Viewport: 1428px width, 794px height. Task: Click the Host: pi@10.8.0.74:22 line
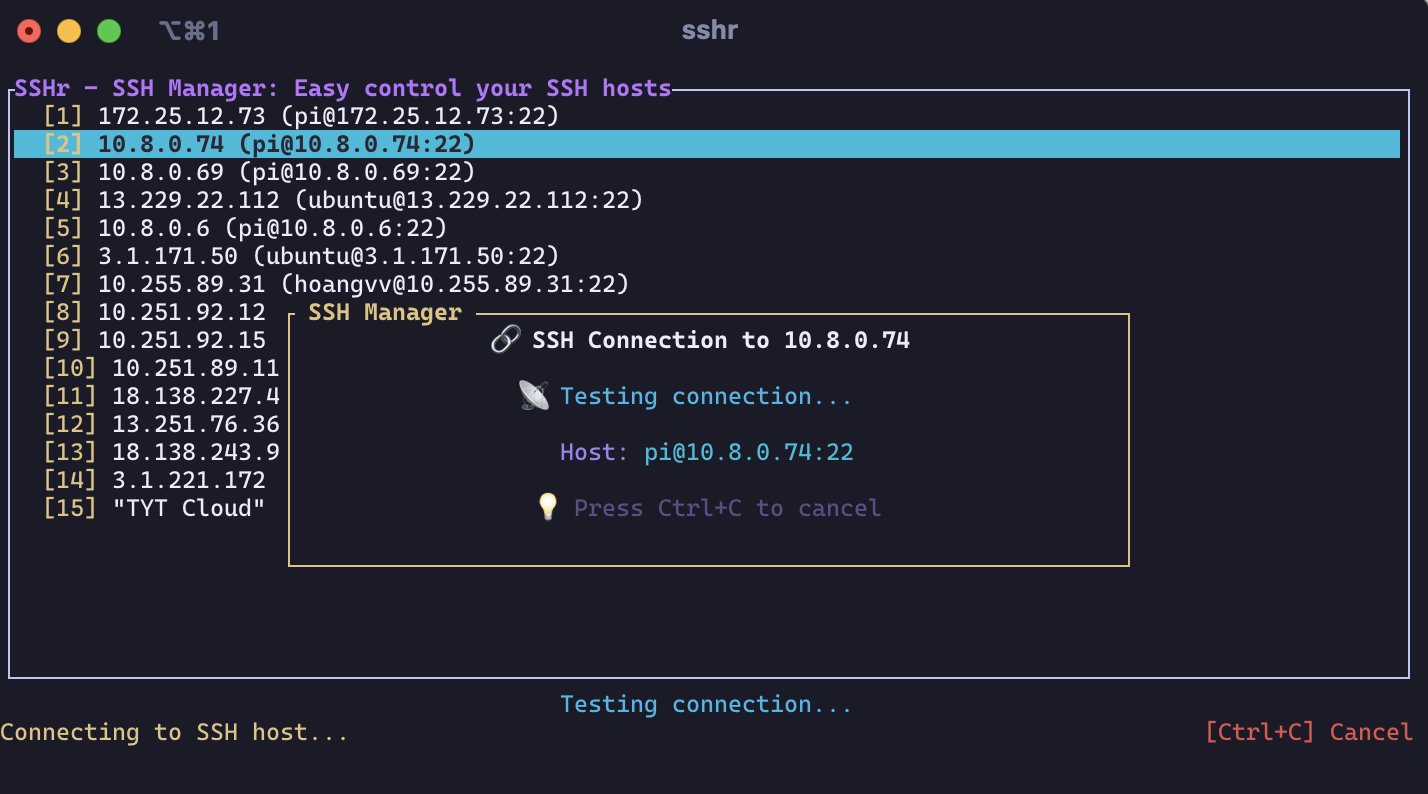pos(706,452)
